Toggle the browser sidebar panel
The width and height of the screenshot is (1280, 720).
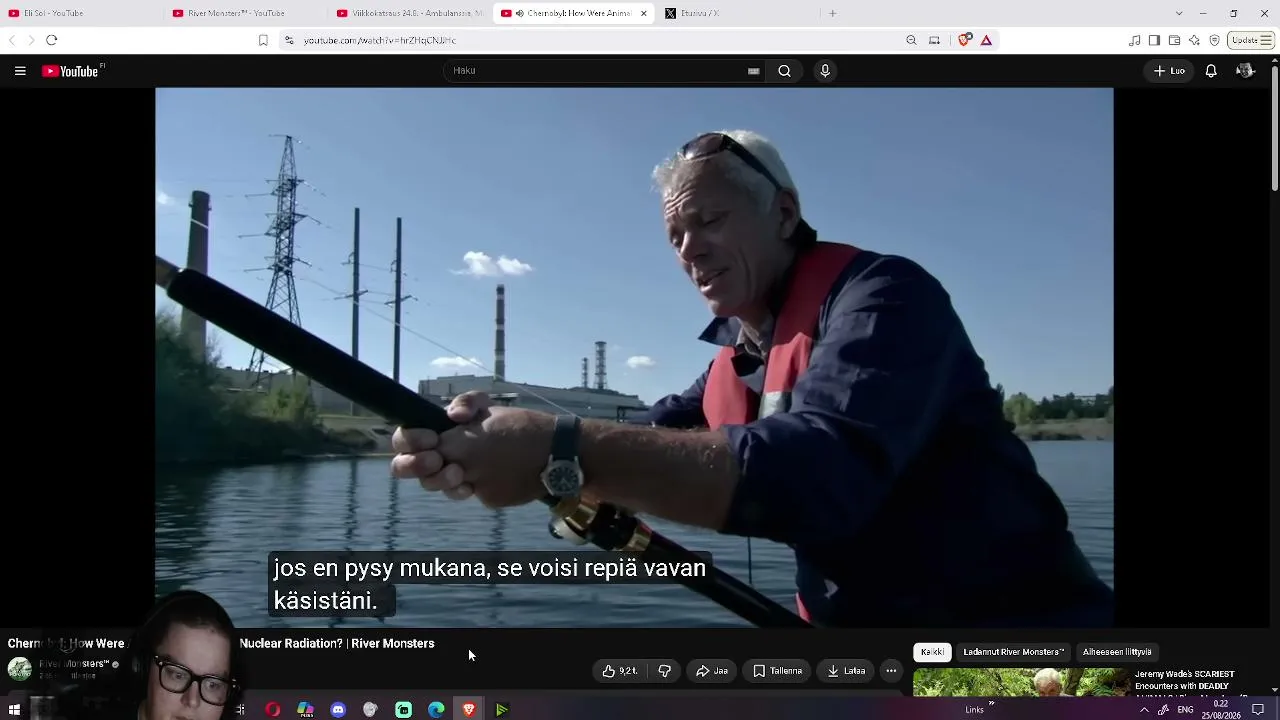pyautogui.click(x=1154, y=40)
